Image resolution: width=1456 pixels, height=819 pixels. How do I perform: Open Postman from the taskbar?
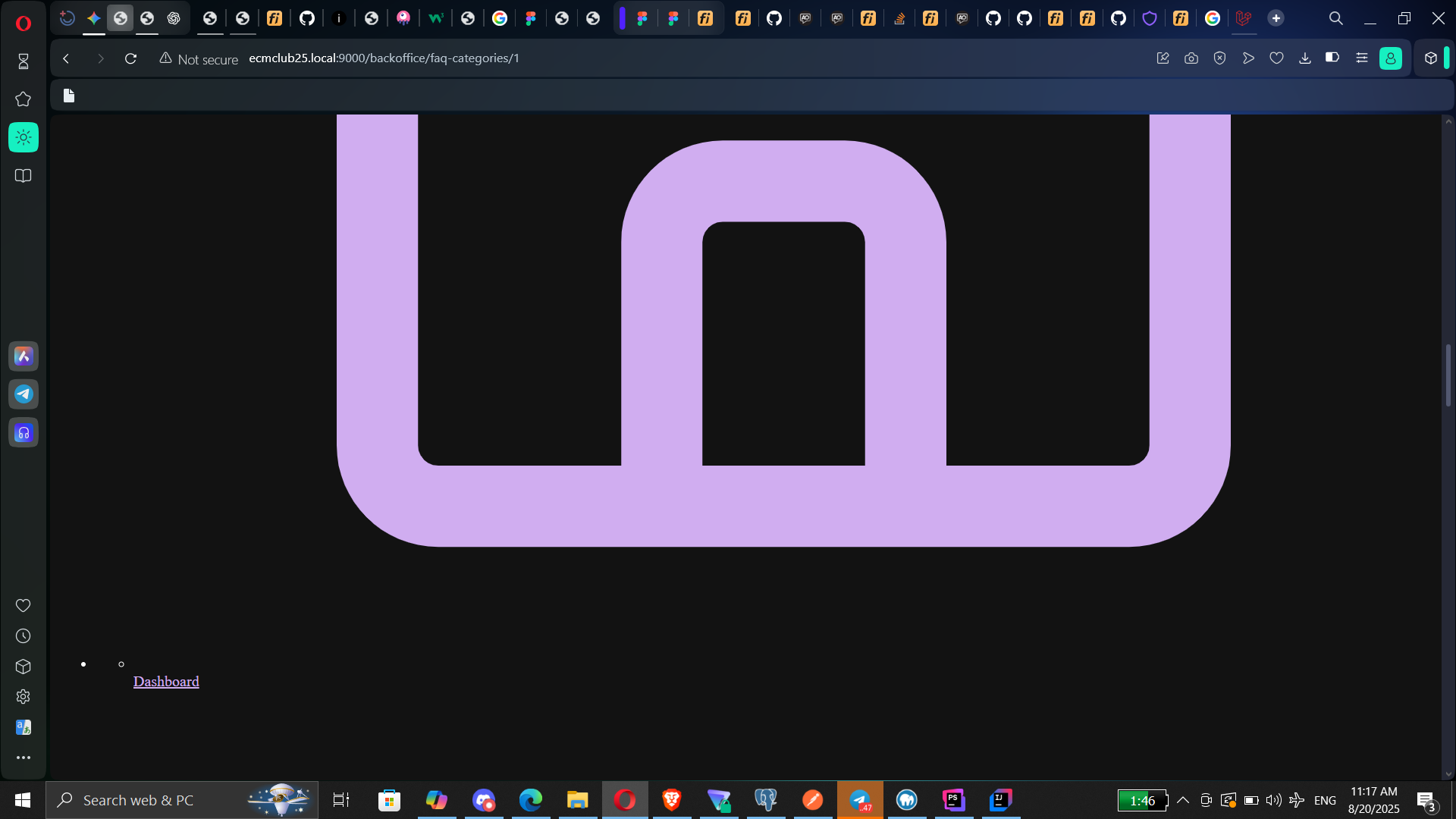pyautogui.click(x=813, y=800)
